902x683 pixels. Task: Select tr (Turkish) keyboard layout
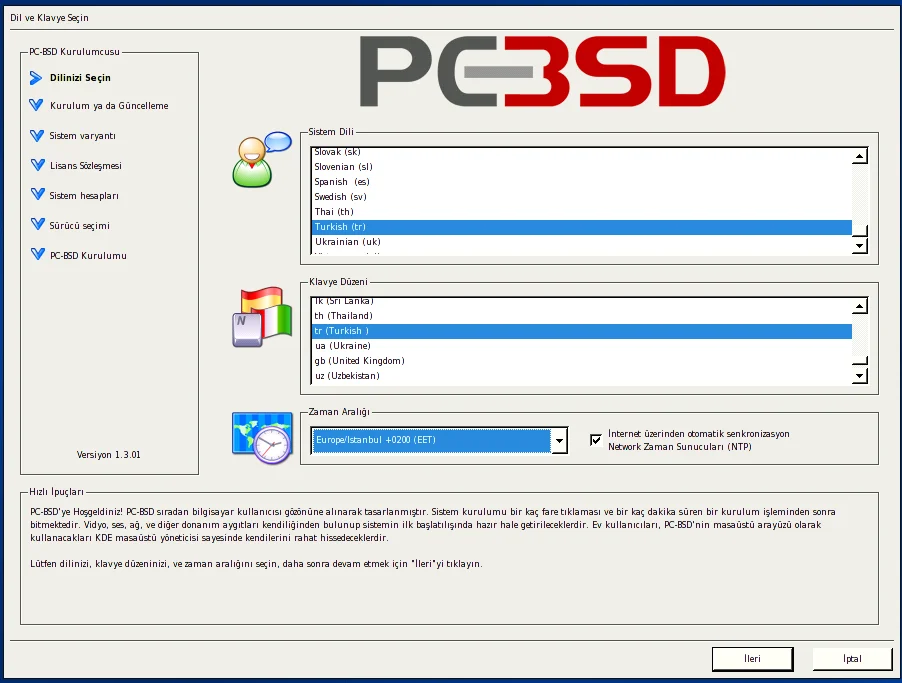582,331
